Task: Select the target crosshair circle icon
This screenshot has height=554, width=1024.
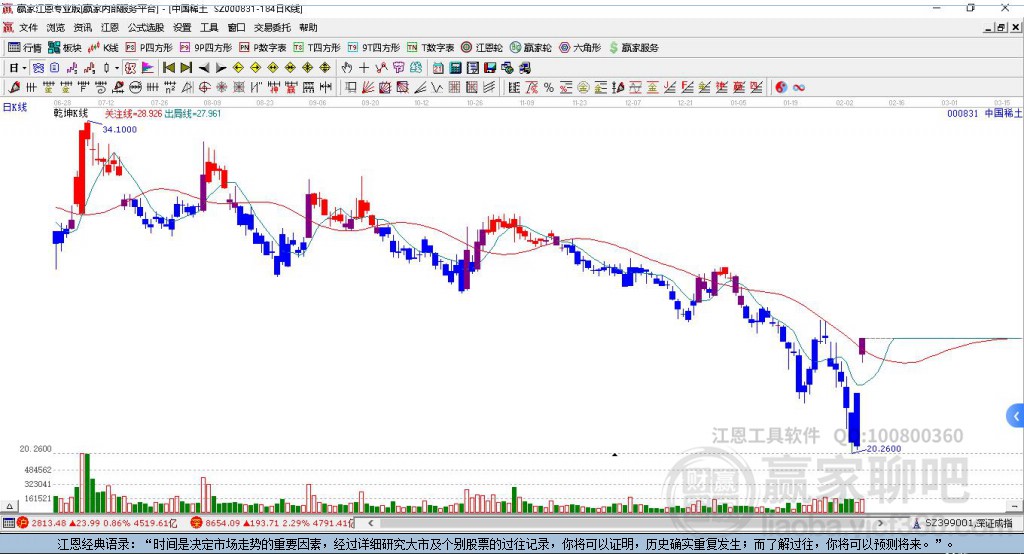Action: 204,87
